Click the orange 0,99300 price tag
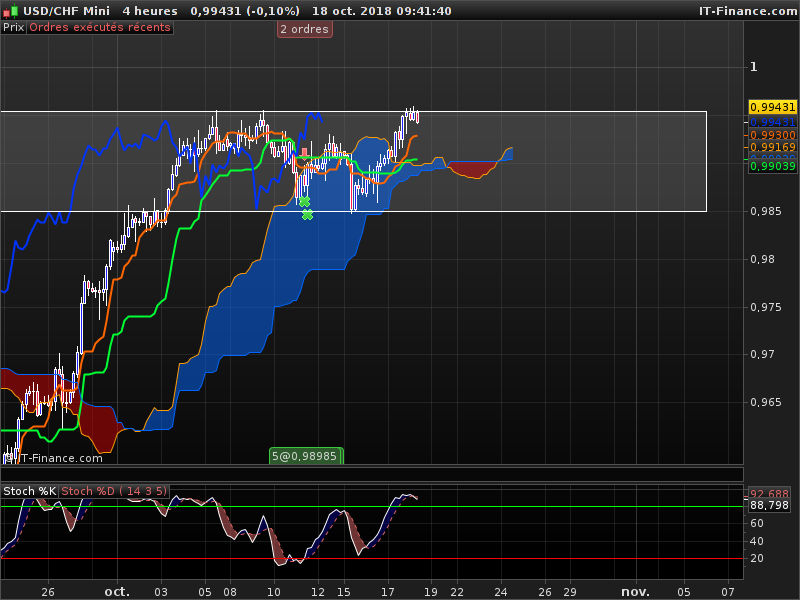Screen dimensions: 800x600 click(772, 135)
